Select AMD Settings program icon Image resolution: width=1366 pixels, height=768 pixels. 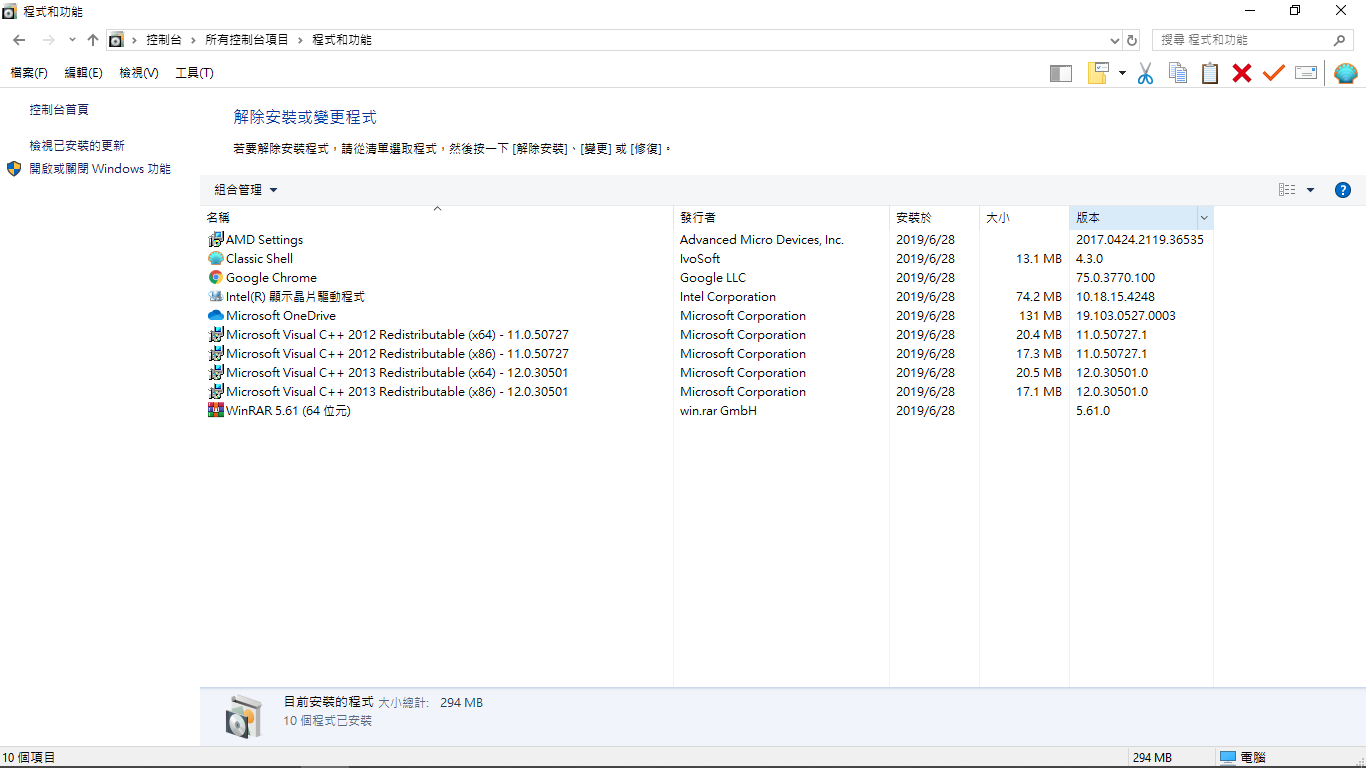click(216, 240)
